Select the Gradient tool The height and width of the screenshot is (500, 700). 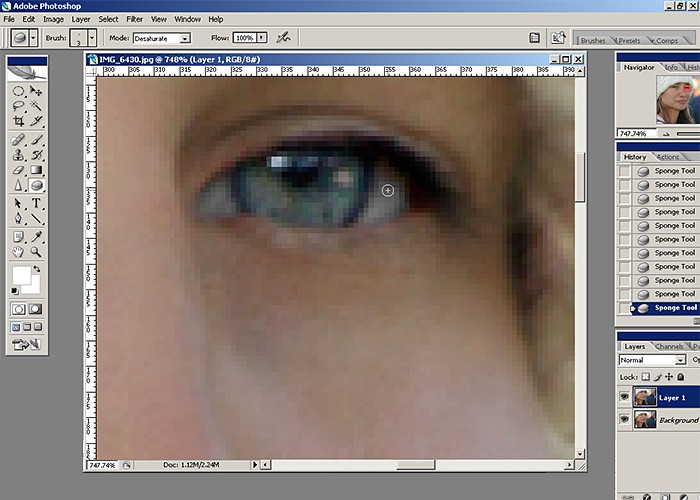coord(36,170)
